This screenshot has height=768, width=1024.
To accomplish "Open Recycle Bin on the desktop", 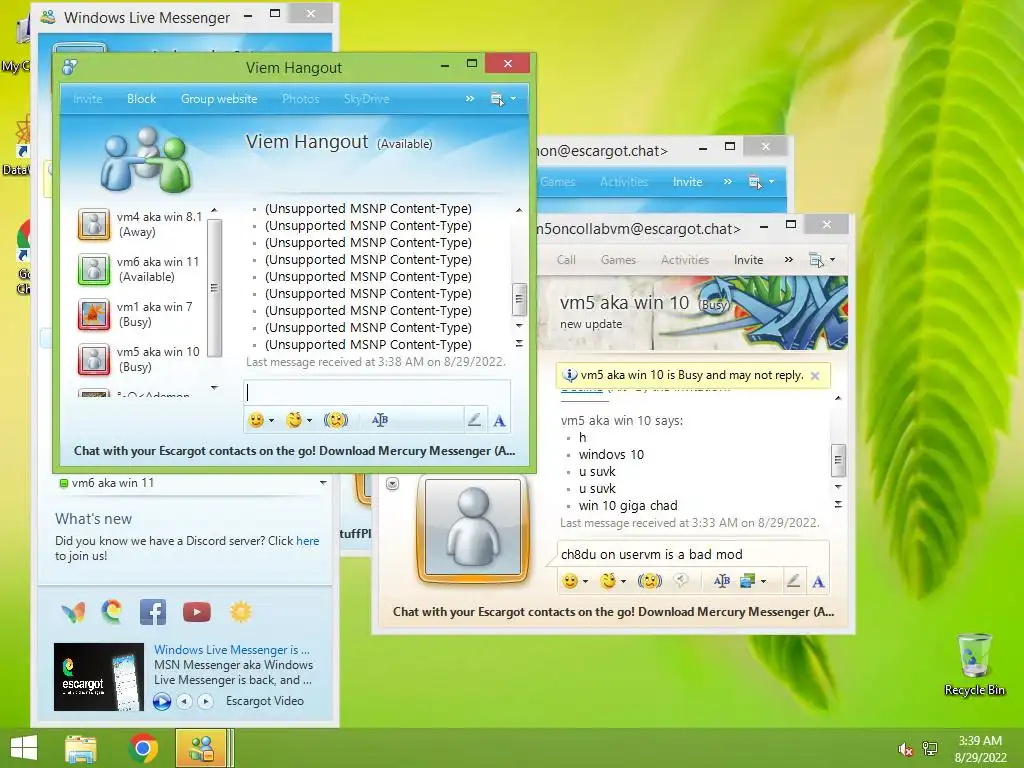I will click(974, 664).
